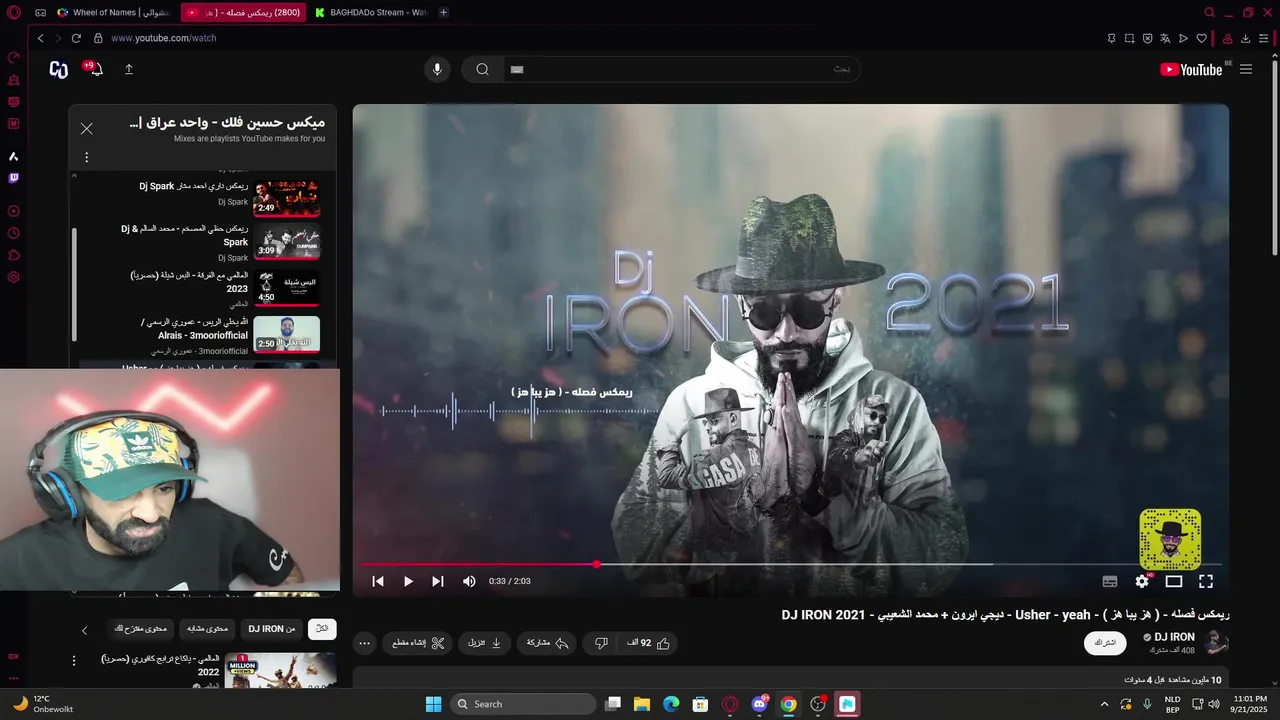The width and height of the screenshot is (1280, 720).
Task: Open the DJ IRON channel name link
Action: click(x=1174, y=637)
